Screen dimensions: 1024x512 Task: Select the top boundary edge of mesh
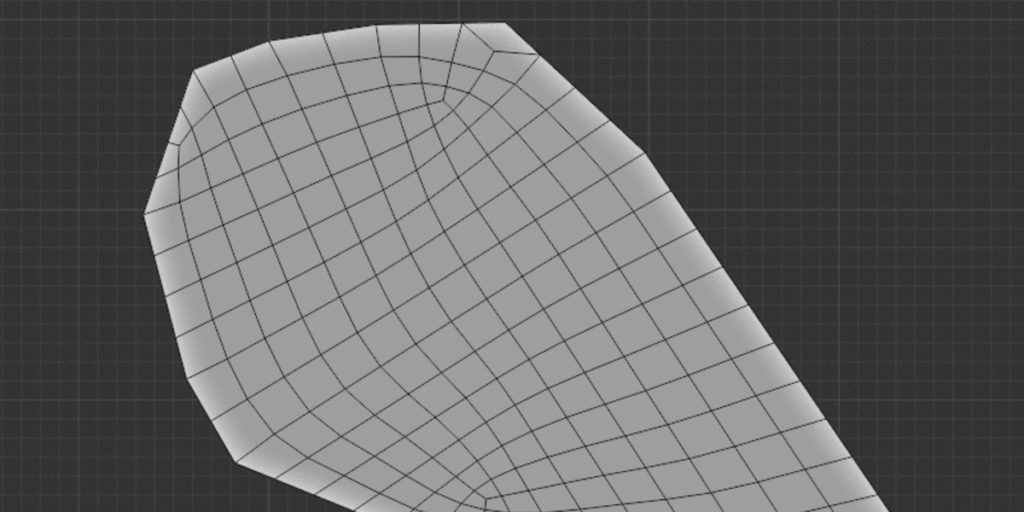(390, 27)
